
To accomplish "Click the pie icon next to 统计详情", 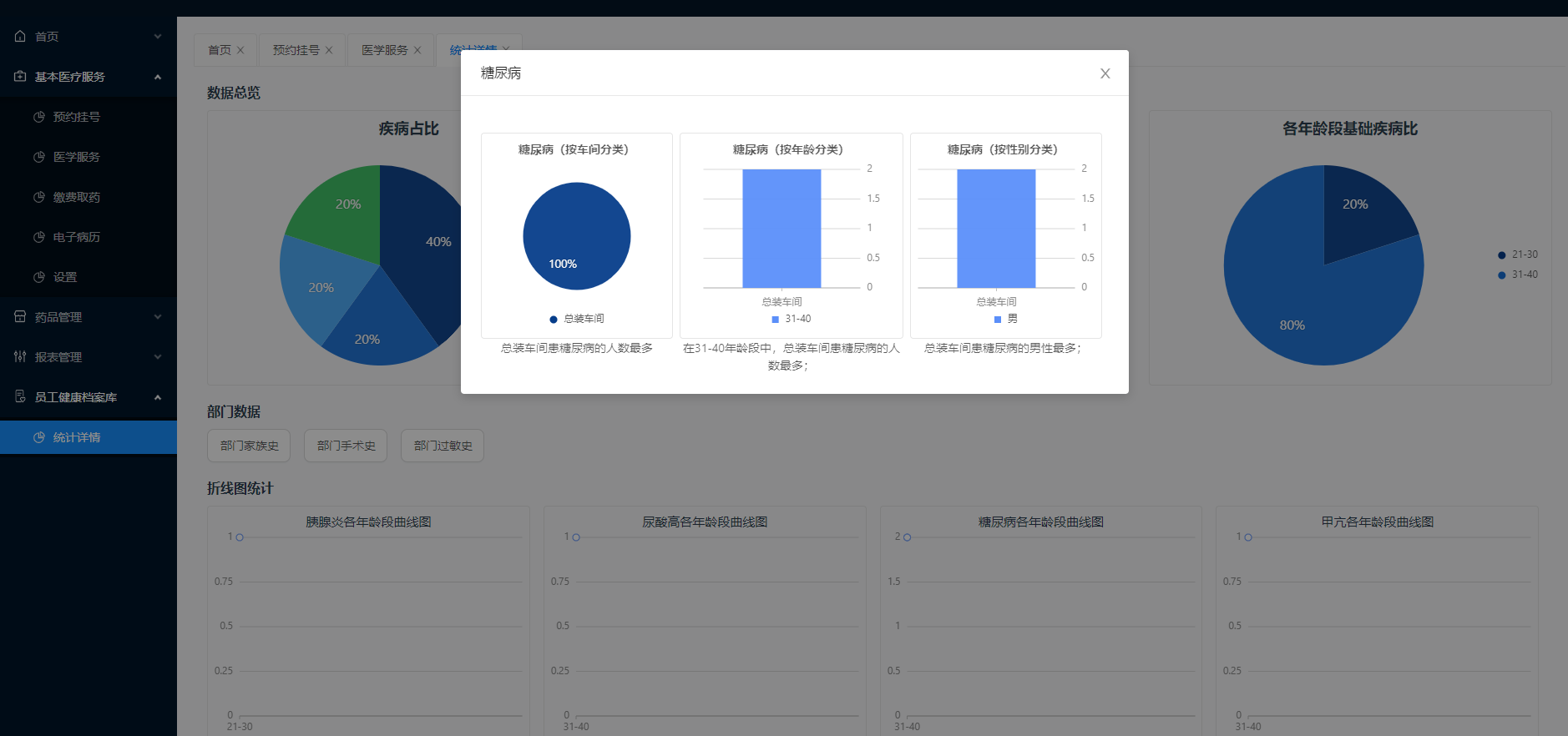I will click(x=38, y=437).
